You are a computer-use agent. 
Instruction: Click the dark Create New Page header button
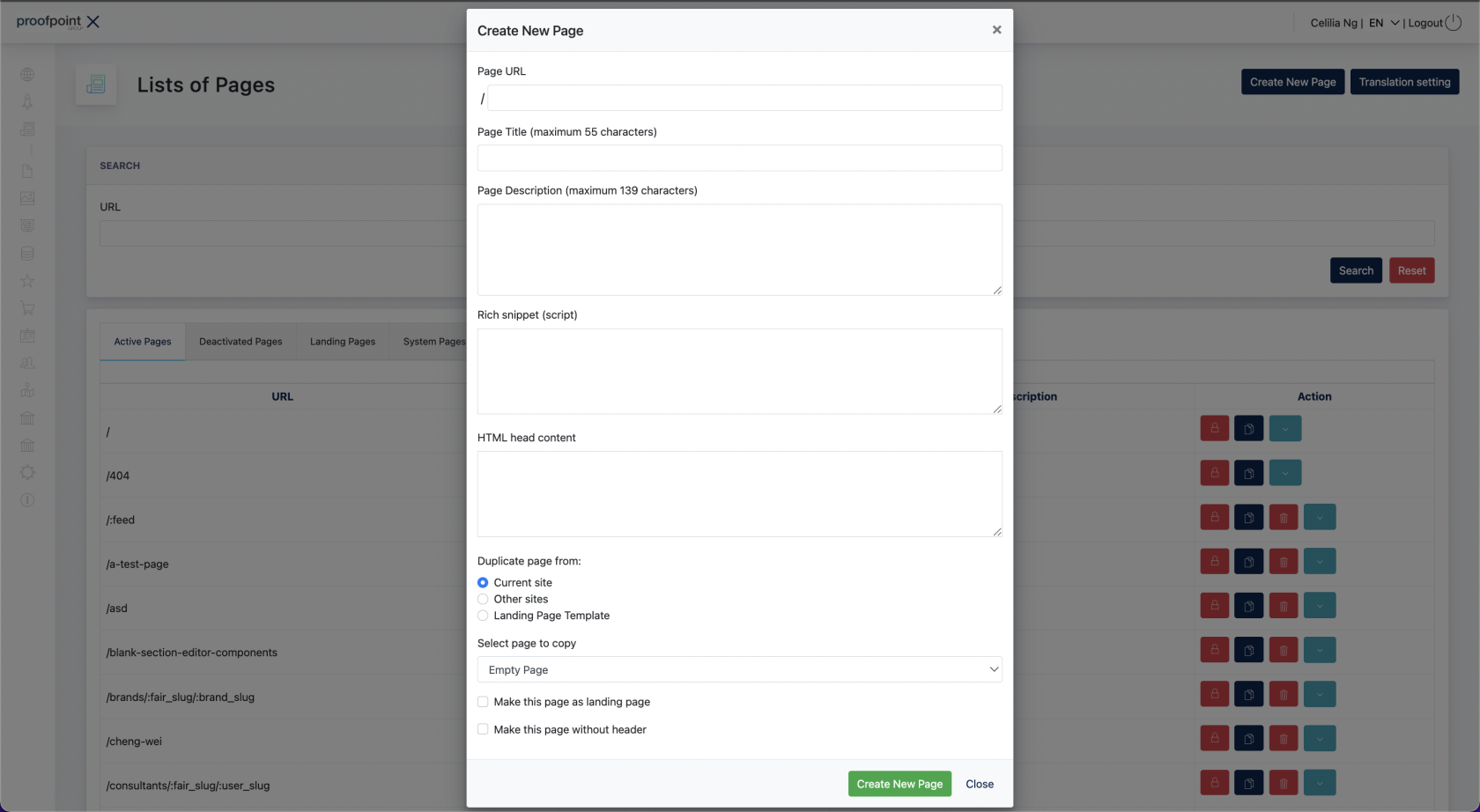tap(1292, 82)
